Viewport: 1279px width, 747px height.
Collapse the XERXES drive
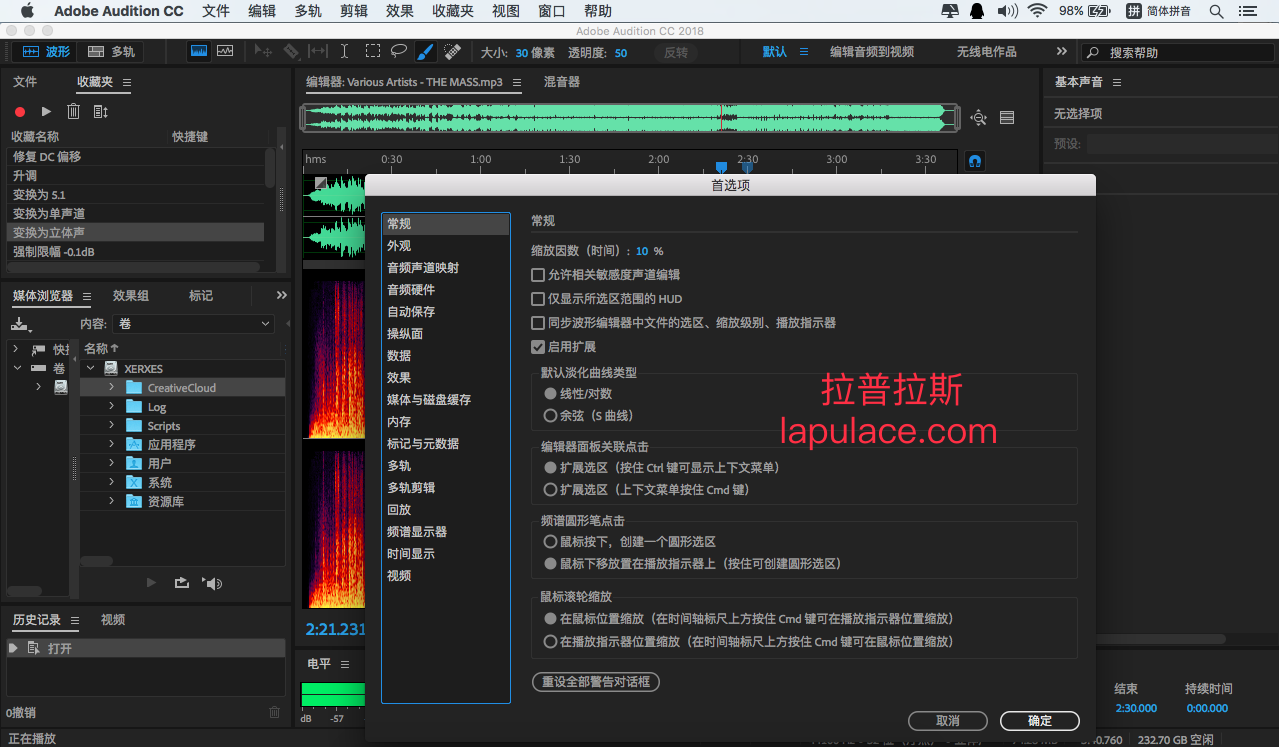(90, 368)
